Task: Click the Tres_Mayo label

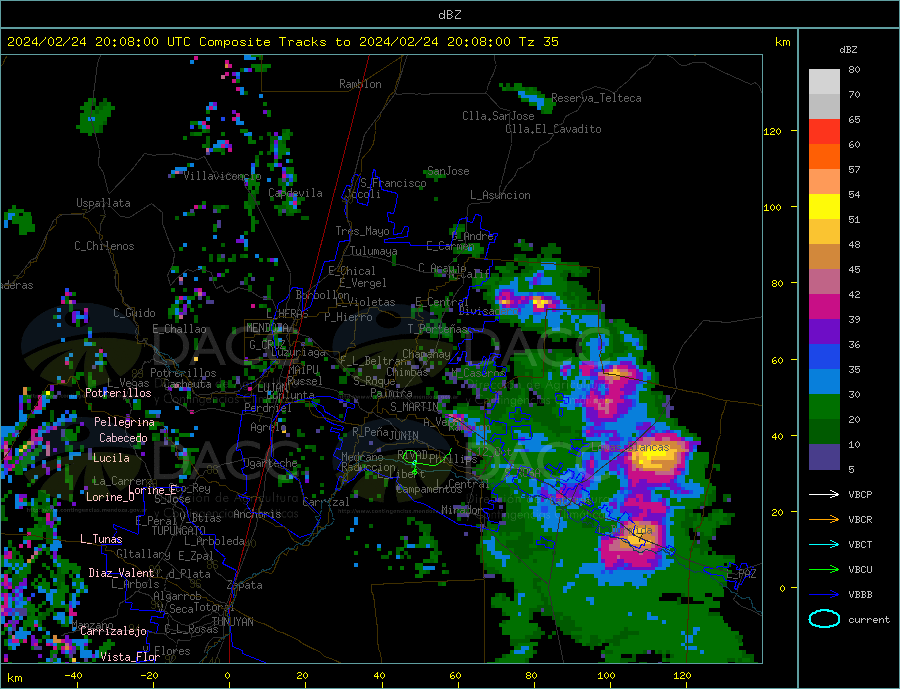Action: pos(363,231)
